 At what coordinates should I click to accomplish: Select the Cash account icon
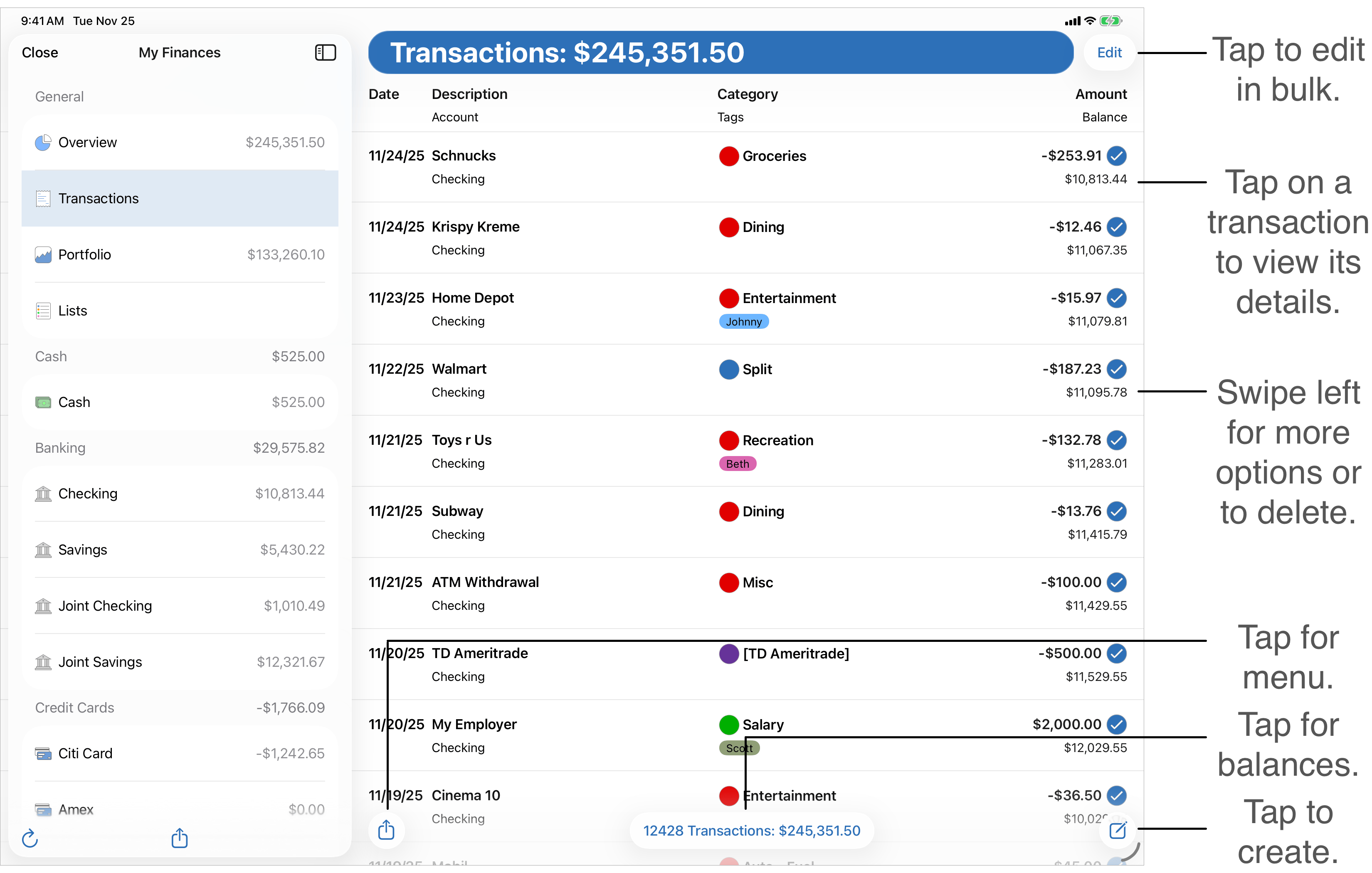43,402
